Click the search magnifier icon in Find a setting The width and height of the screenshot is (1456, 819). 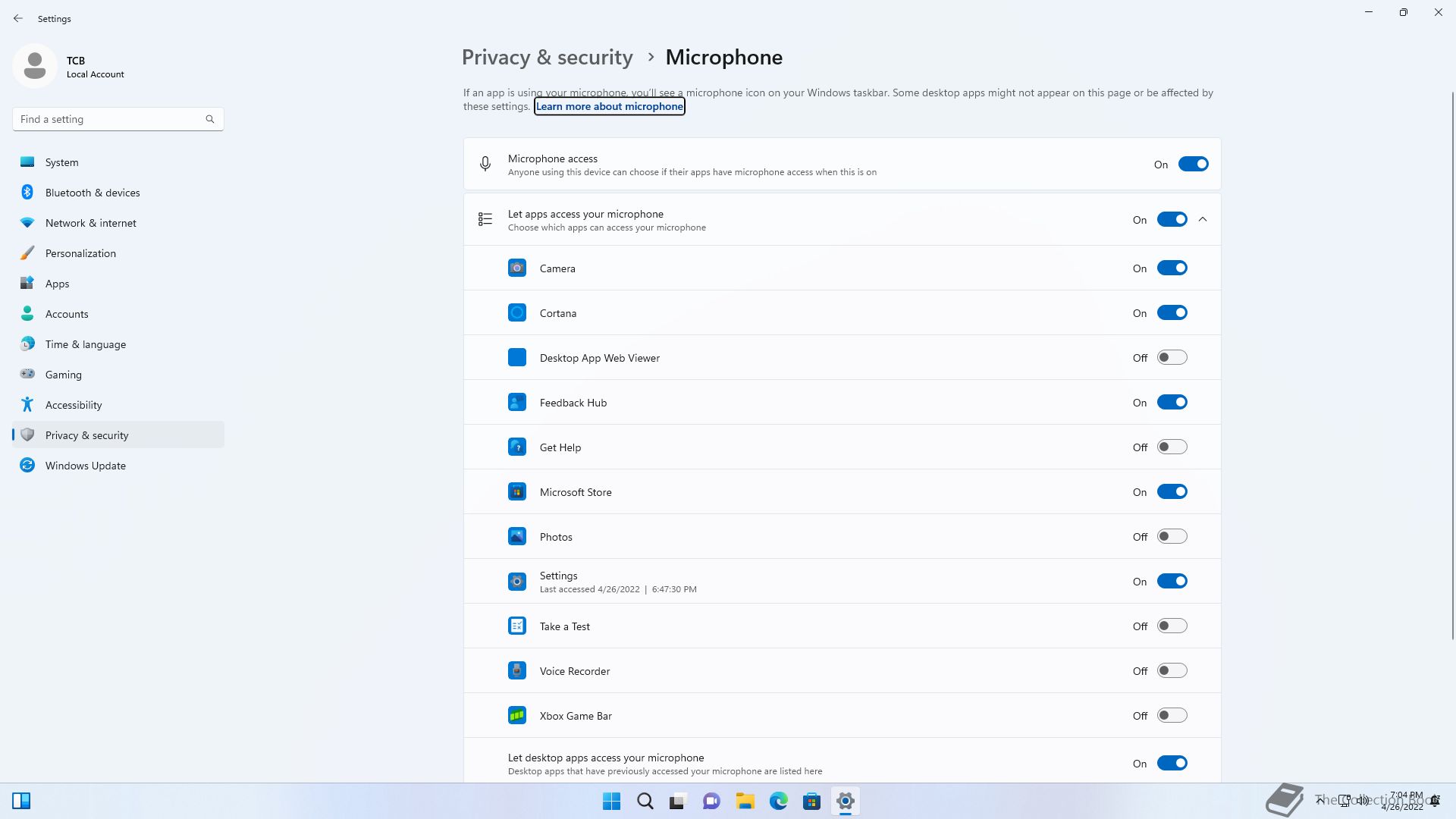(x=210, y=119)
